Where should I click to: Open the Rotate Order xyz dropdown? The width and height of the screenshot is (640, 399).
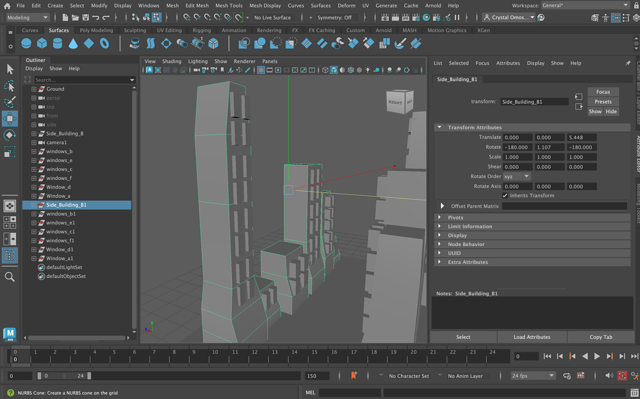516,176
